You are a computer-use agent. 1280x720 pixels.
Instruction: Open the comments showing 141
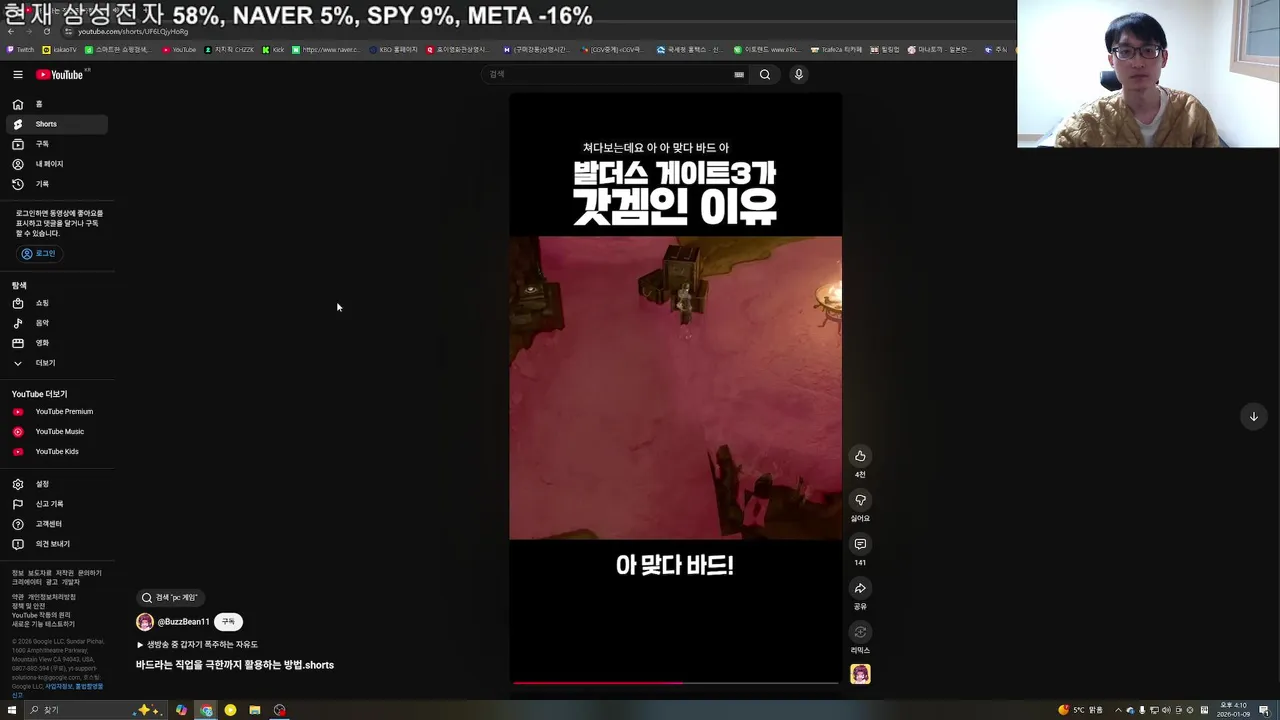tap(860, 544)
